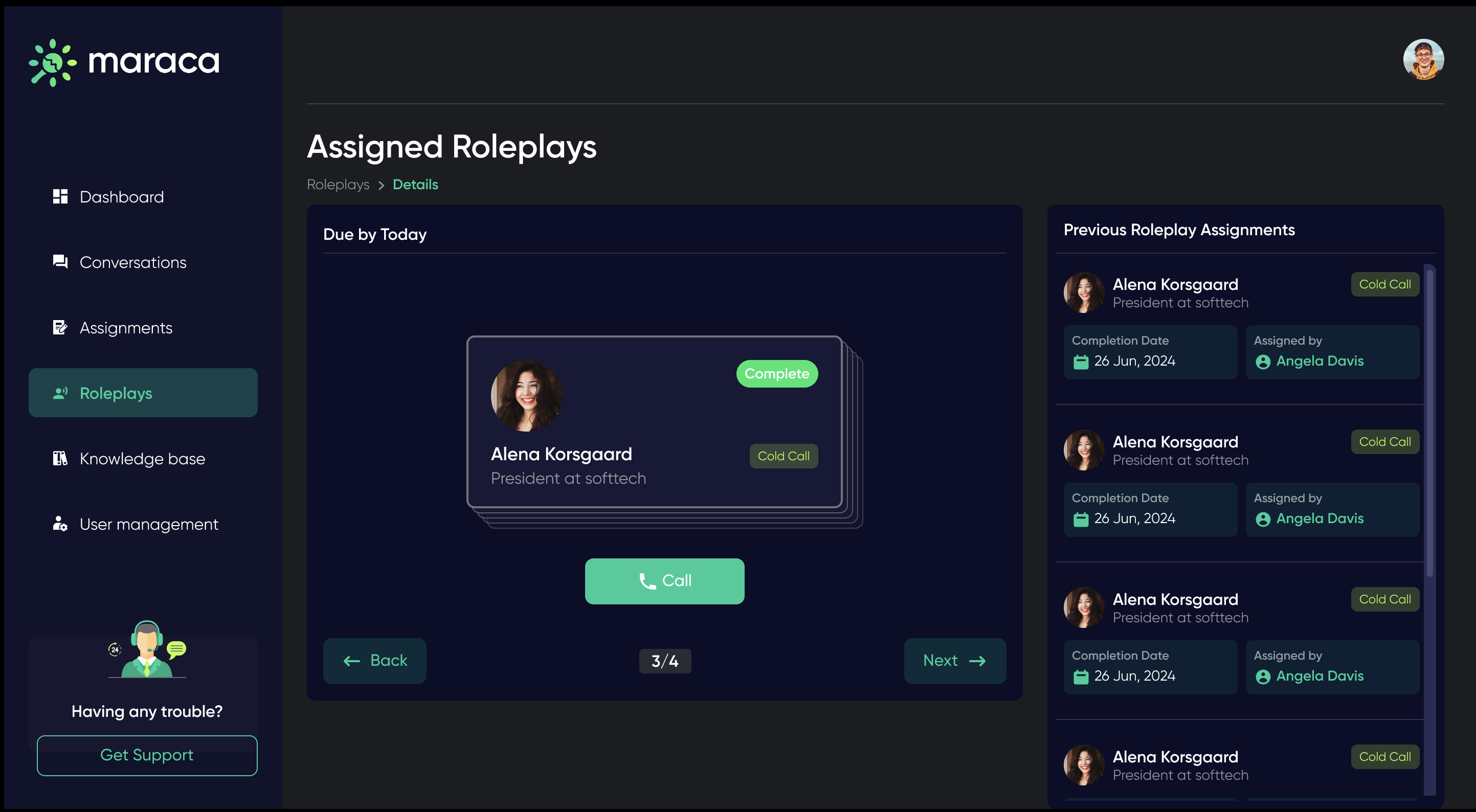Open the user profile avatar menu

1423,59
